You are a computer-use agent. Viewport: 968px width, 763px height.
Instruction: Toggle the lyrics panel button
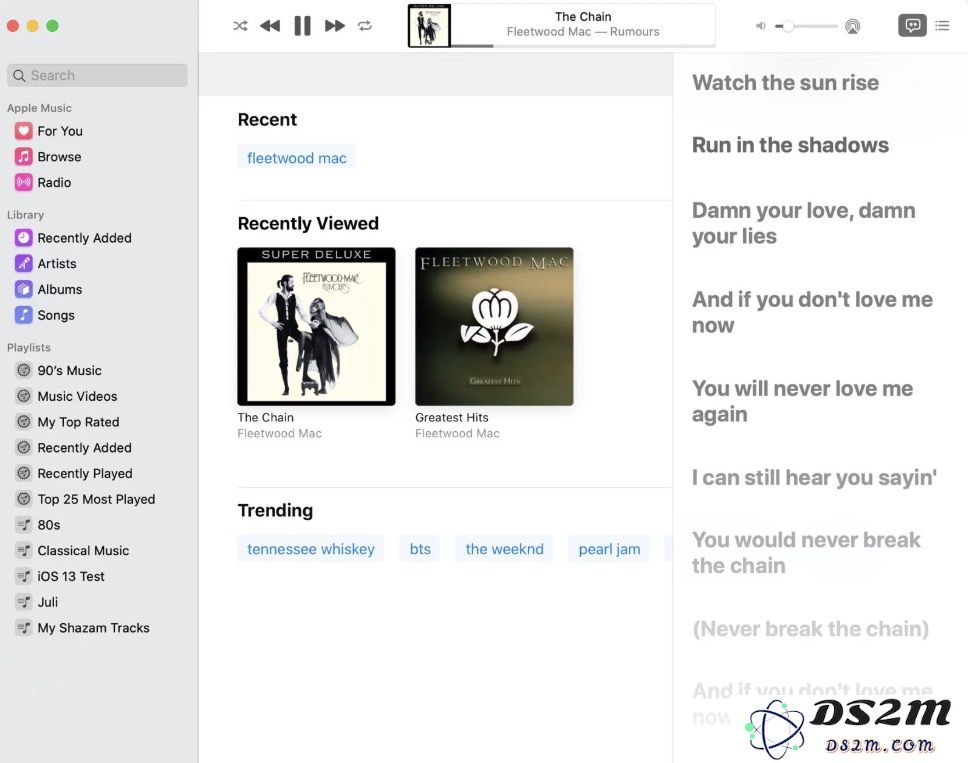point(912,25)
